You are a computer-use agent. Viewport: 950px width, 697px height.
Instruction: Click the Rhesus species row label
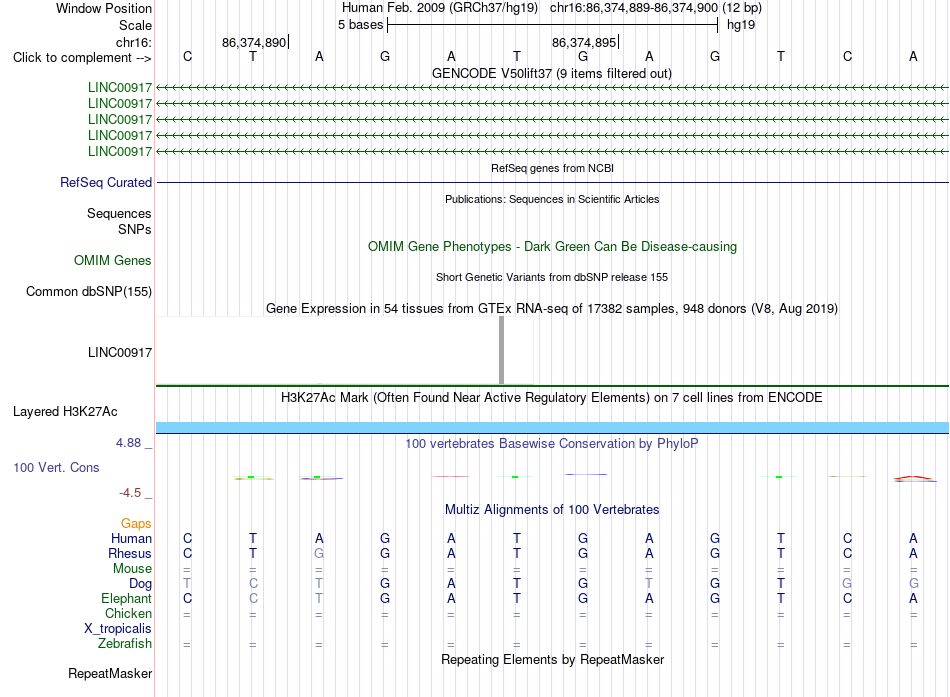pos(130,553)
